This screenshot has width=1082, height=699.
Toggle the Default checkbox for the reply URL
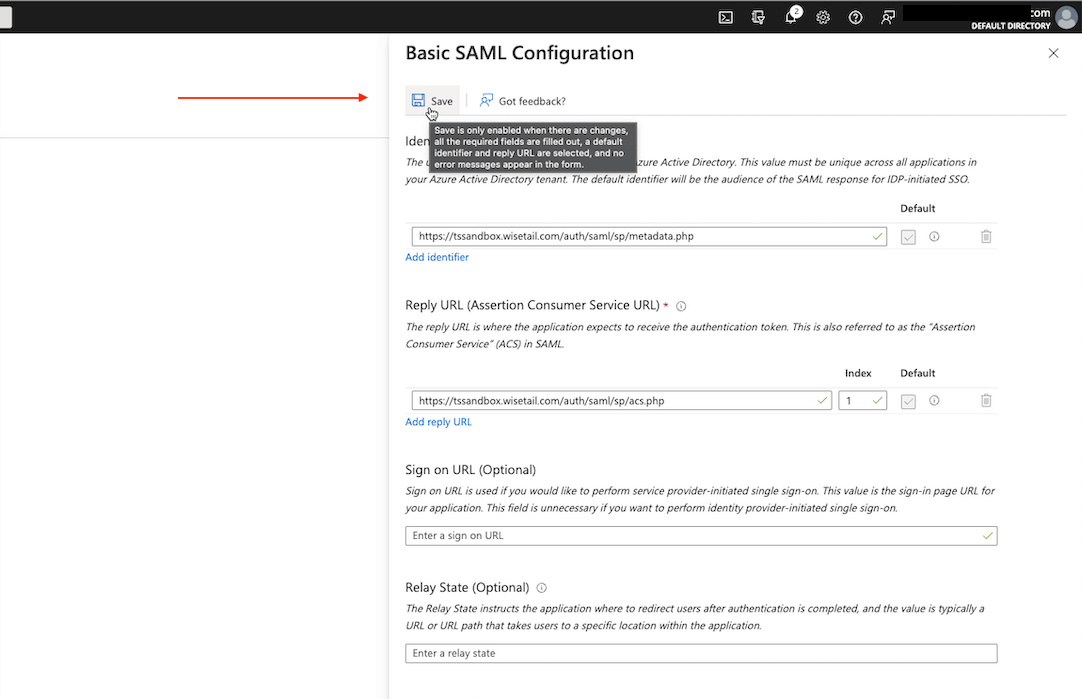(x=908, y=400)
